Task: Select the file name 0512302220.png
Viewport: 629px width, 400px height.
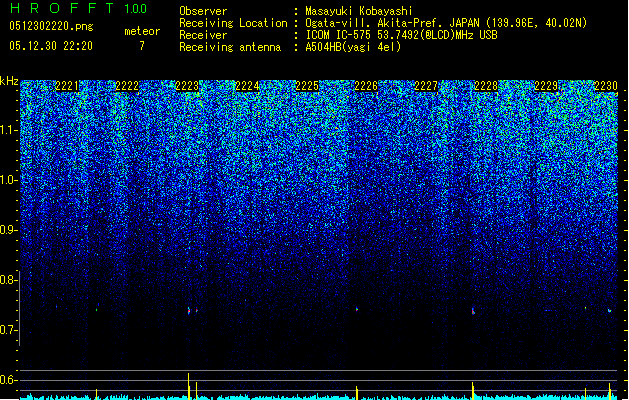Action: 51,26
